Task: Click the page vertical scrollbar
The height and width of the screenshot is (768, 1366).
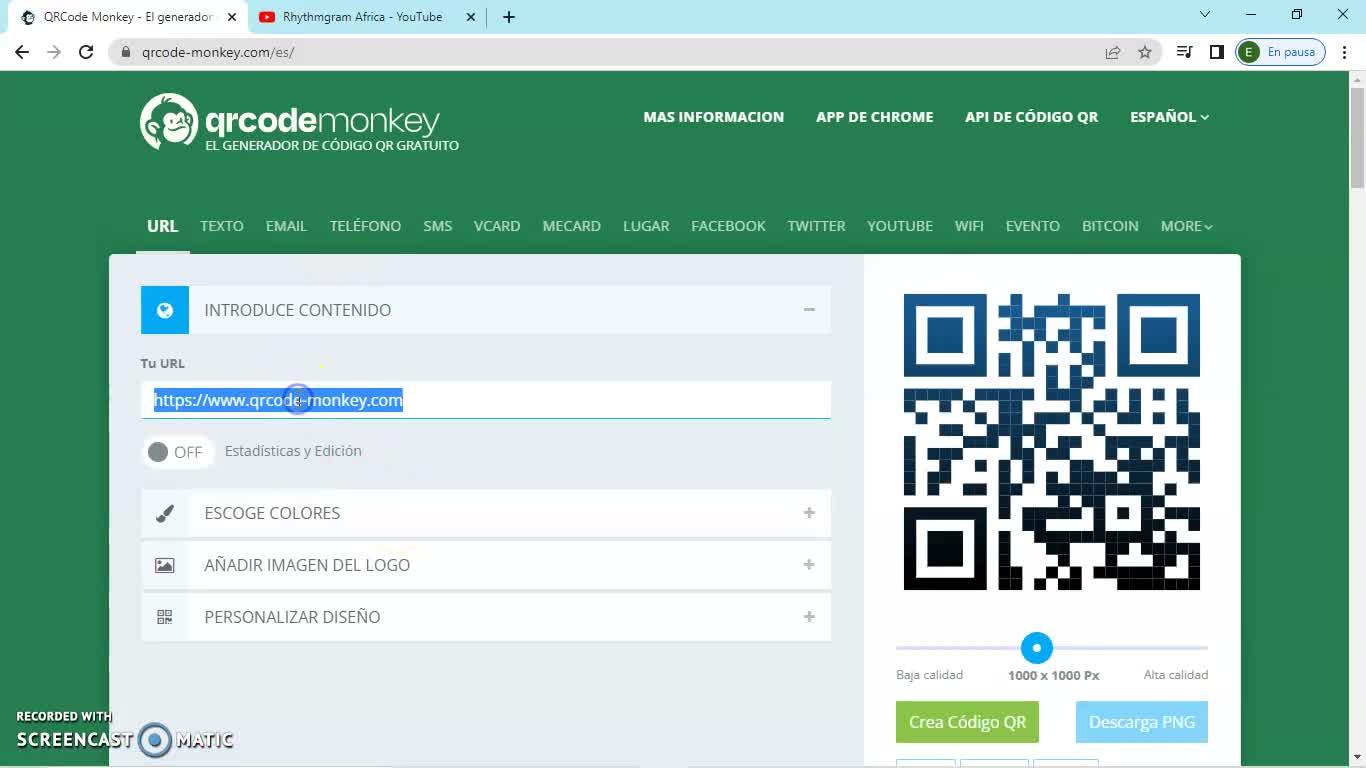Action: point(1357,138)
